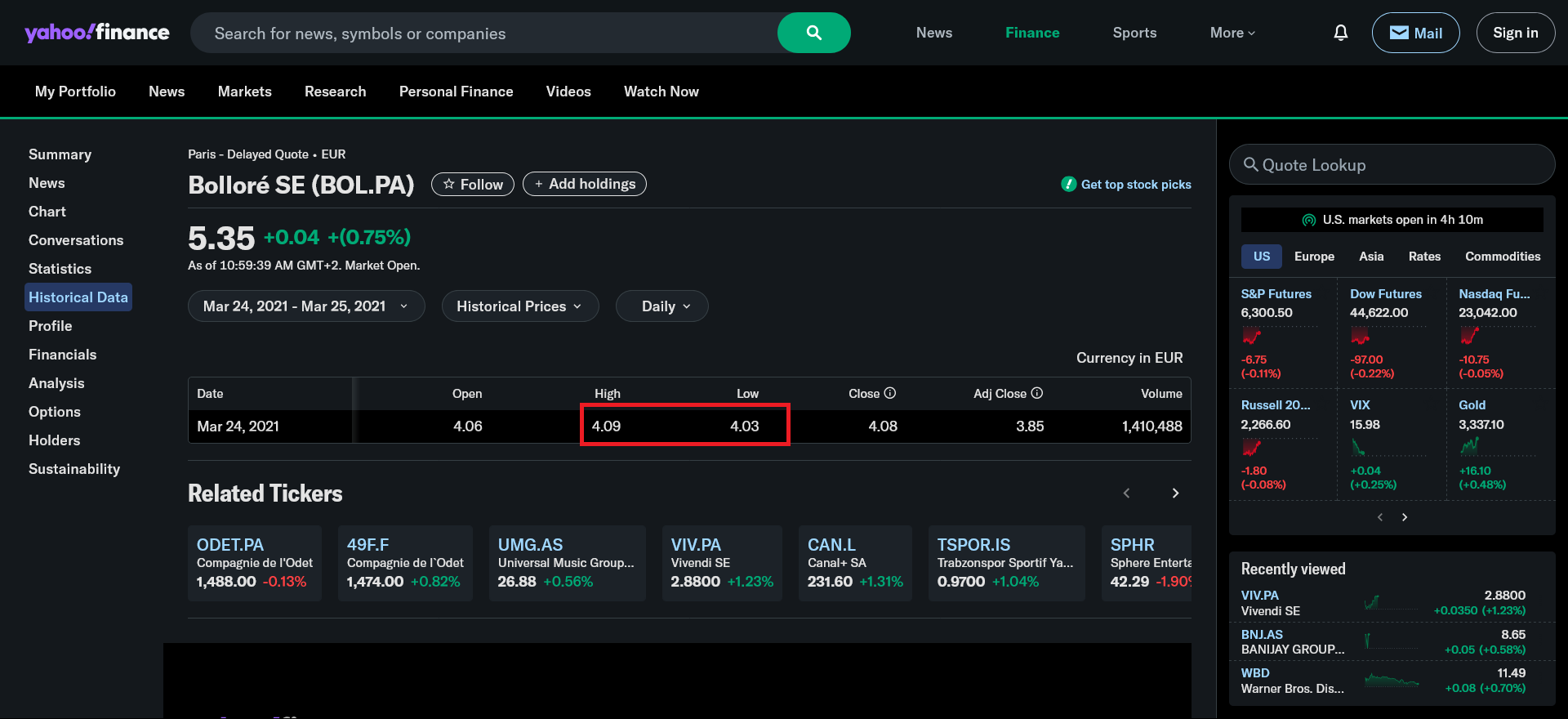Open Options in the left sidebar
Image resolution: width=1568 pixels, height=719 pixels.
tap(54, 412)
